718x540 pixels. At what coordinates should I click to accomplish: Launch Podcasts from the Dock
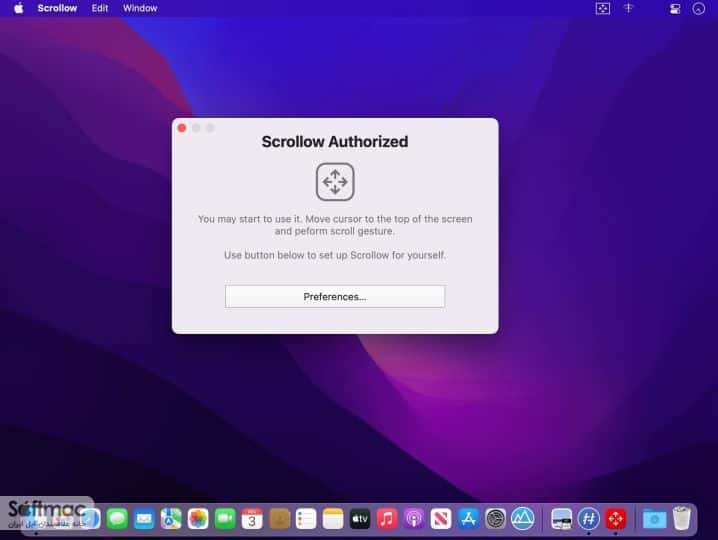(x=414, y=519)
